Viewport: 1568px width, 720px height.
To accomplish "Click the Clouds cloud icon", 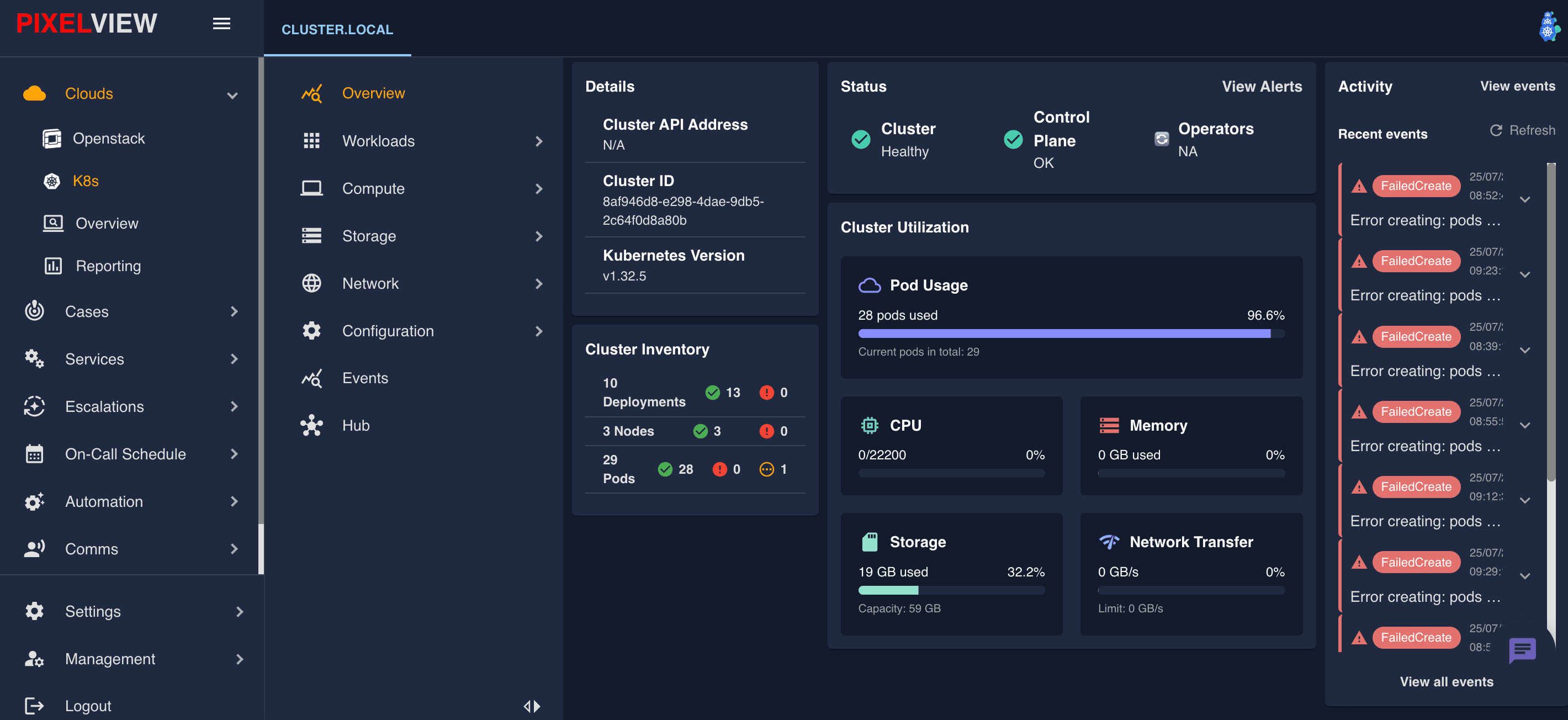I will coord(34,94).
